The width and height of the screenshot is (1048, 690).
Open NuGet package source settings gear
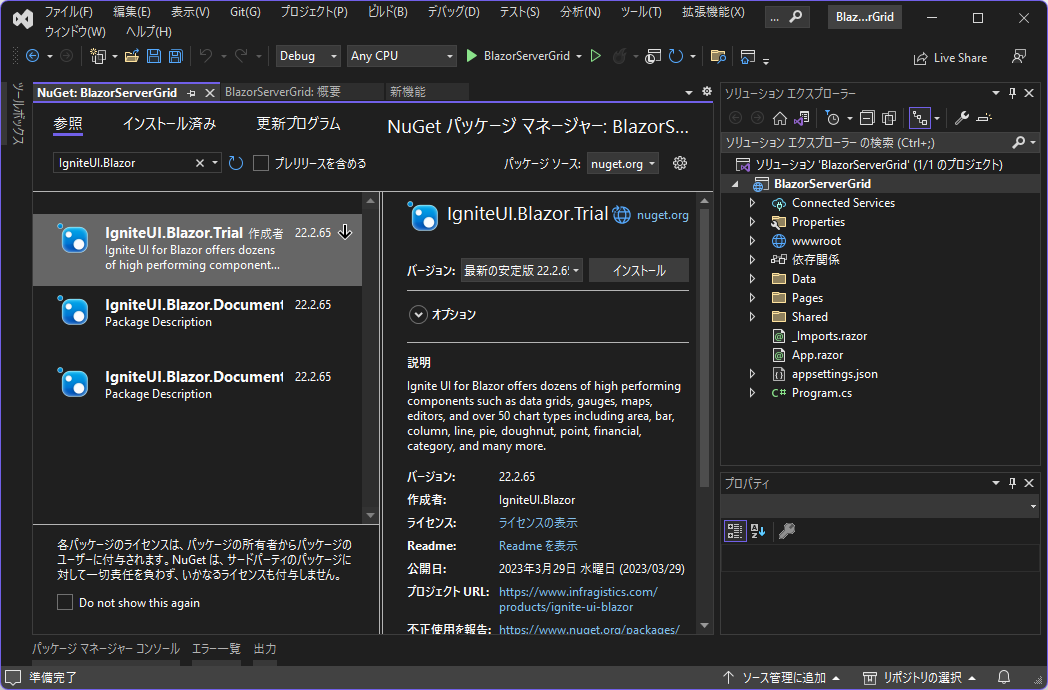coord(680,163)
